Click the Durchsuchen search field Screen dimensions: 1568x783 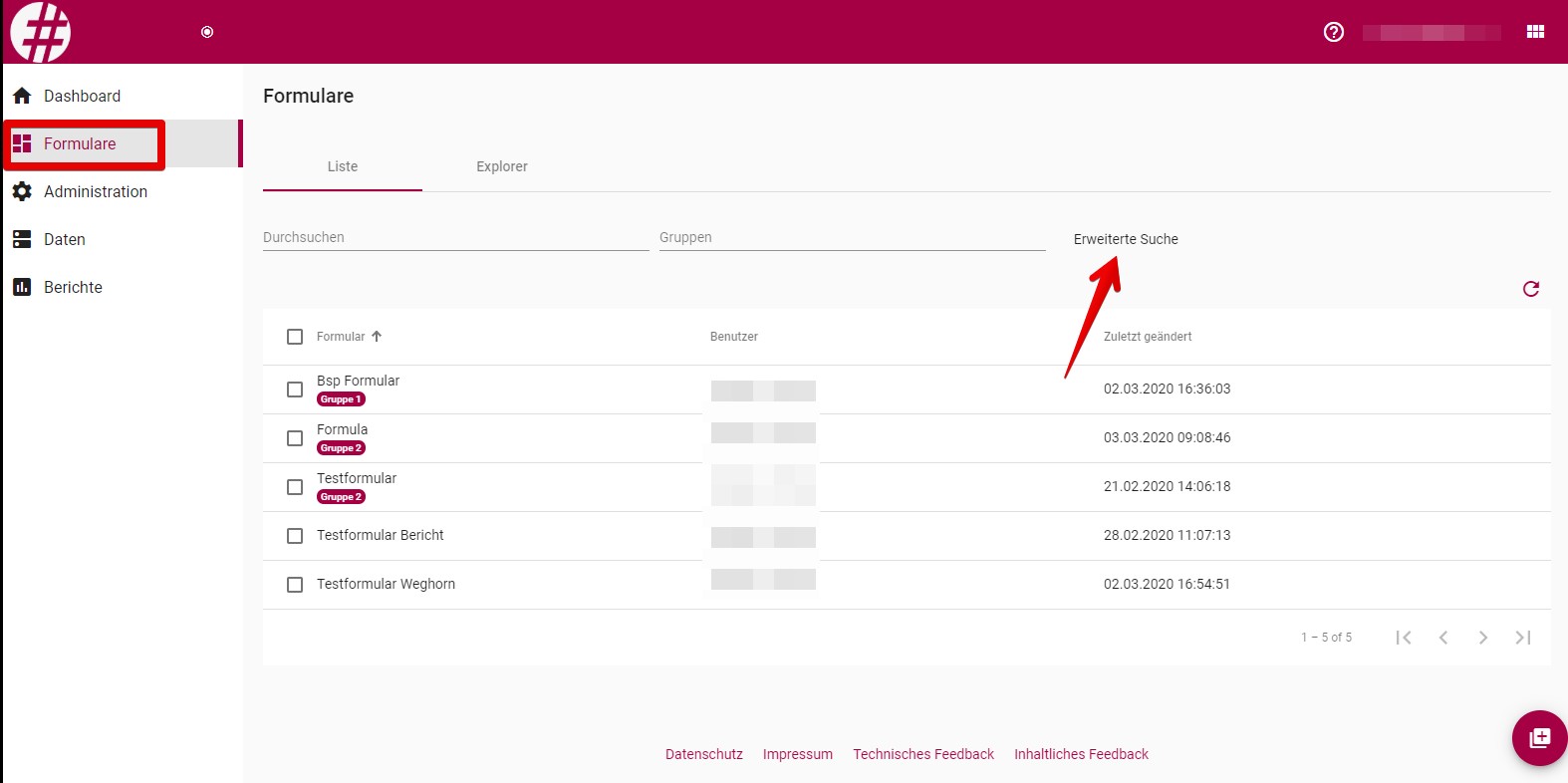[x=456, y=237]
